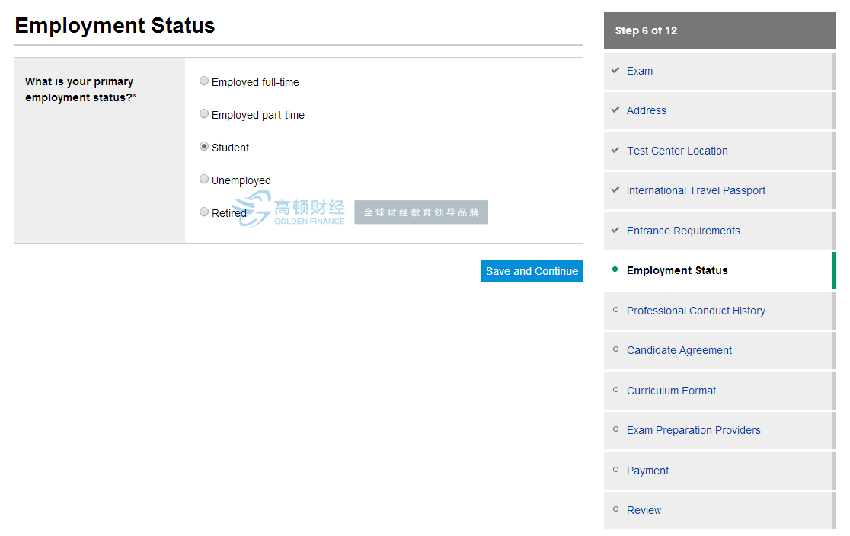The height and width of the screenshot is (536, 850).
Task: Open Professional Conduct History step
Action: (x=696, y=311)
